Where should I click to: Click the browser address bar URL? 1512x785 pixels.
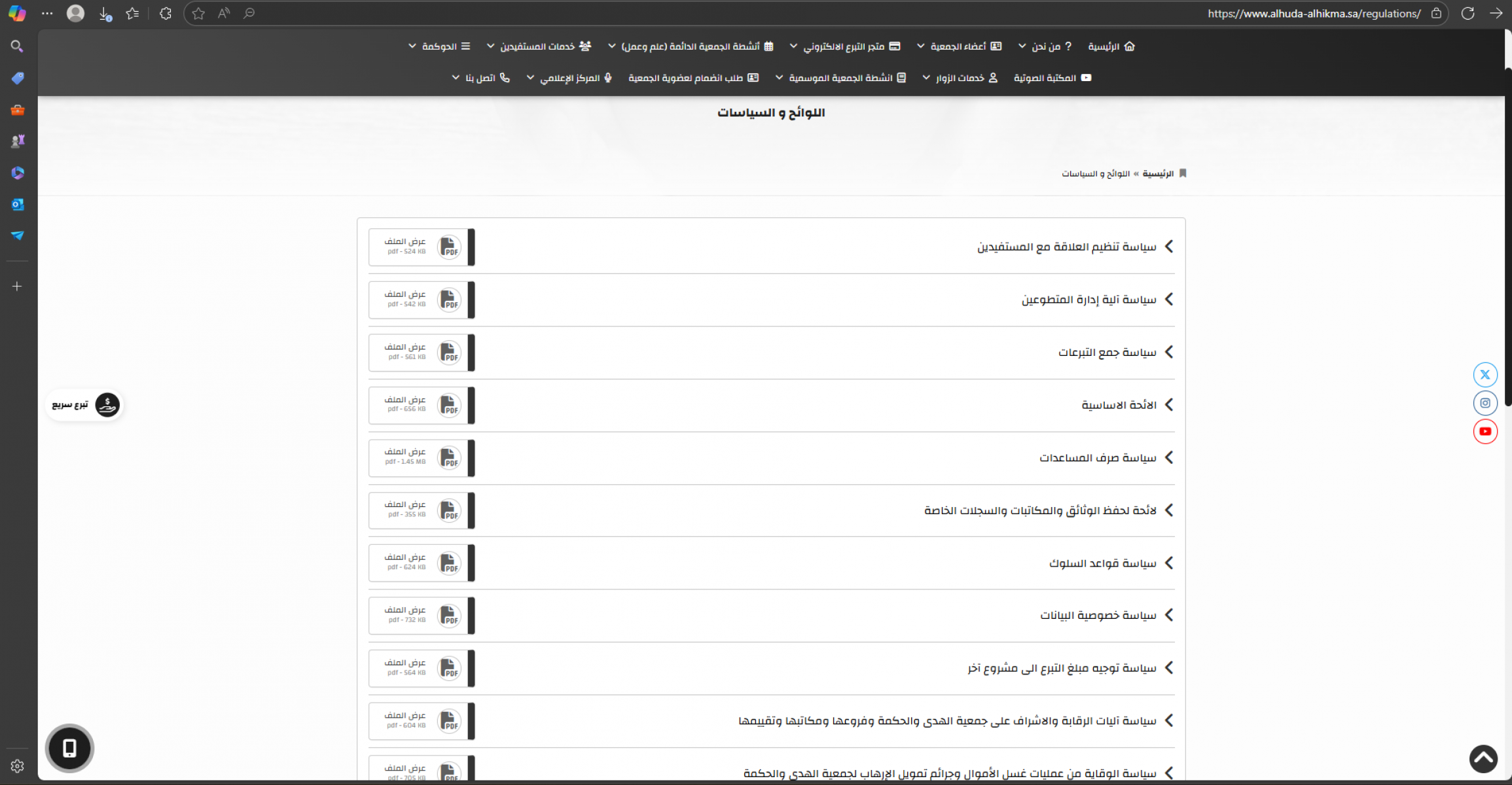[x=1314, y=13]
